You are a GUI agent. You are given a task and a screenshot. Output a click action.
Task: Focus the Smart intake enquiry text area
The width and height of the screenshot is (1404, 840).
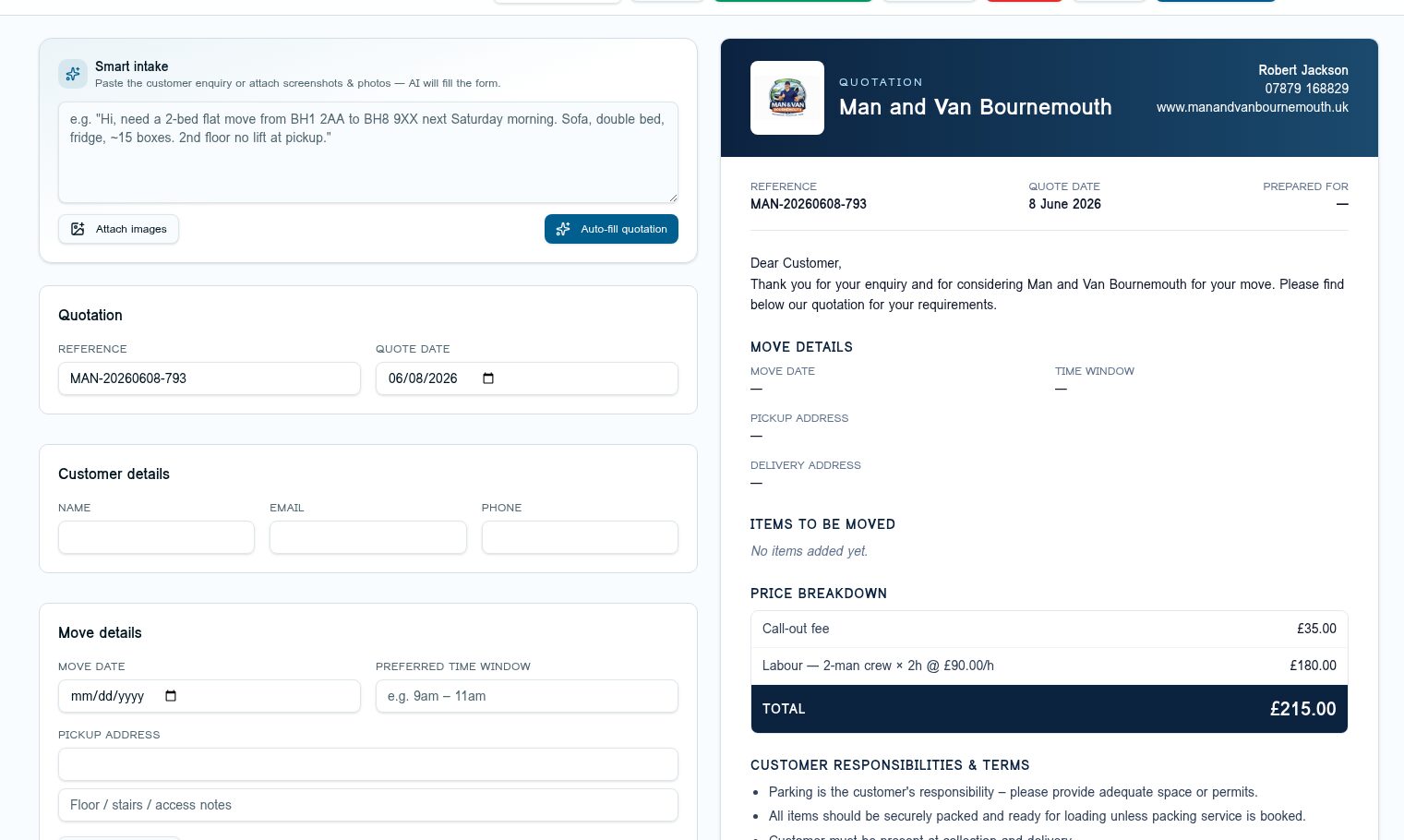point(368,152)
